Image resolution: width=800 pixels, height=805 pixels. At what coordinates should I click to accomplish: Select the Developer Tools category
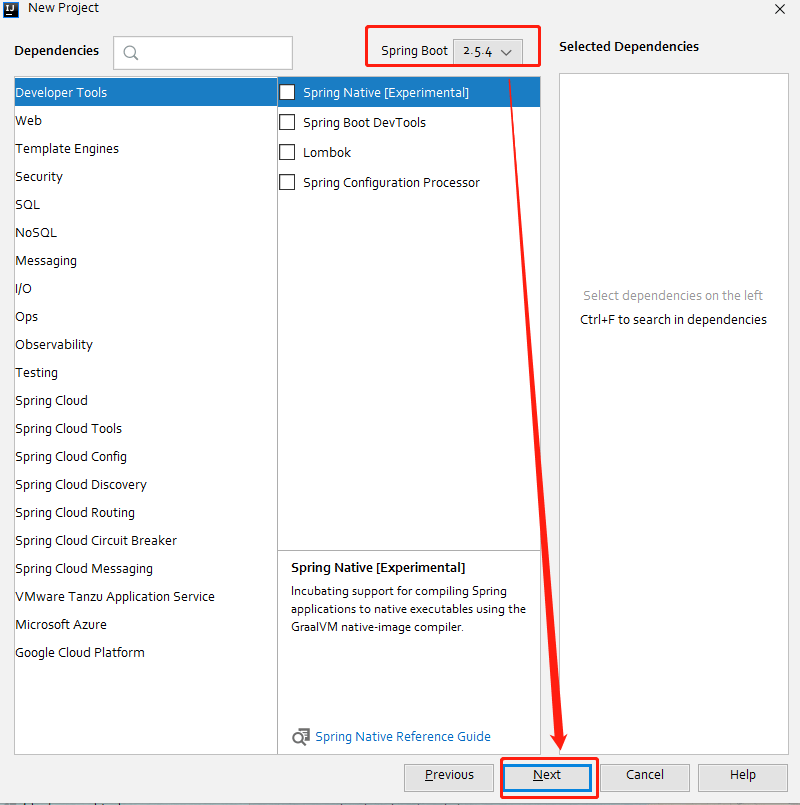click(x=146, y=92)
